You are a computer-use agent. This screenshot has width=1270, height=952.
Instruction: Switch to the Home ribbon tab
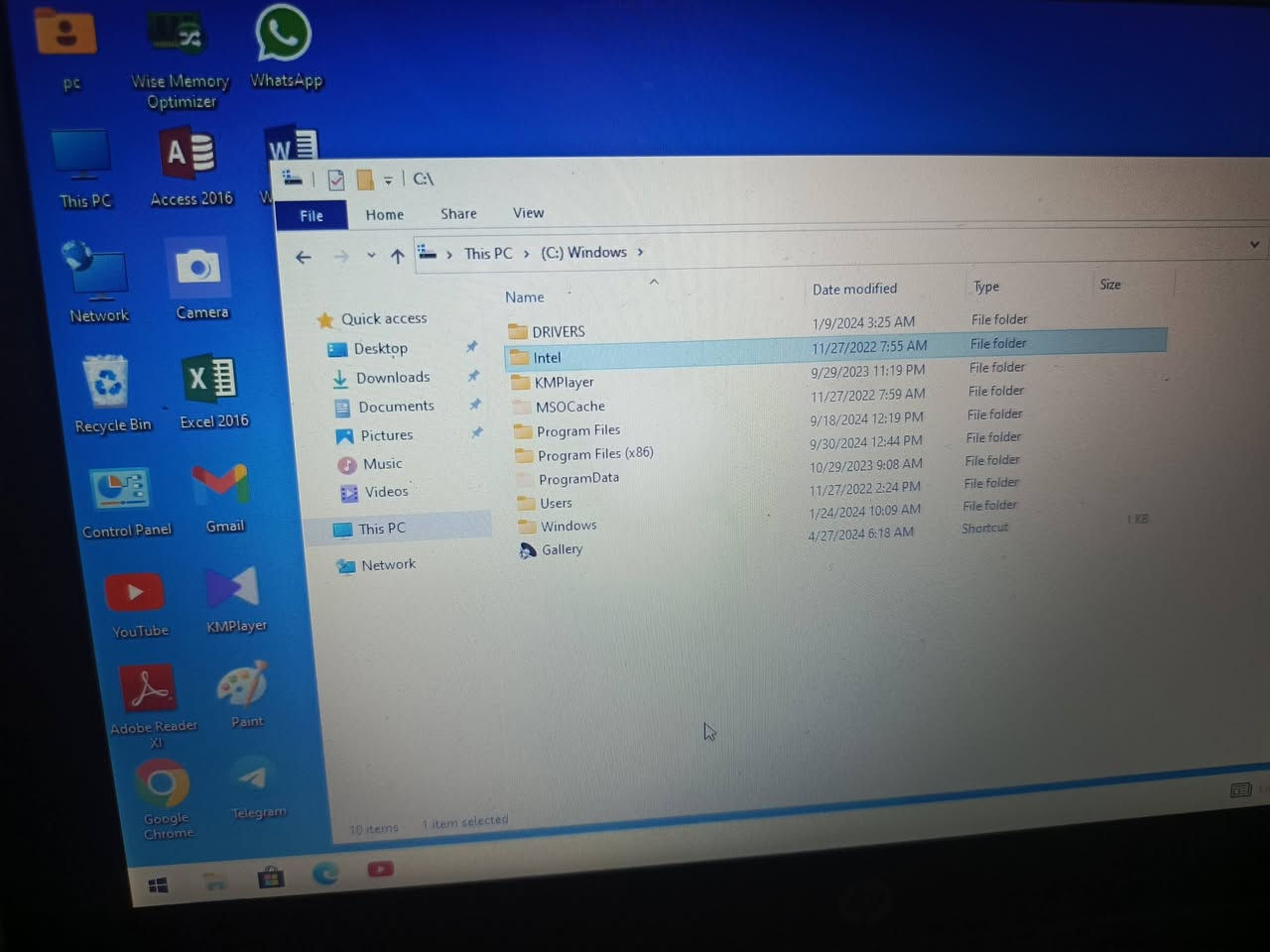(385, 214)
